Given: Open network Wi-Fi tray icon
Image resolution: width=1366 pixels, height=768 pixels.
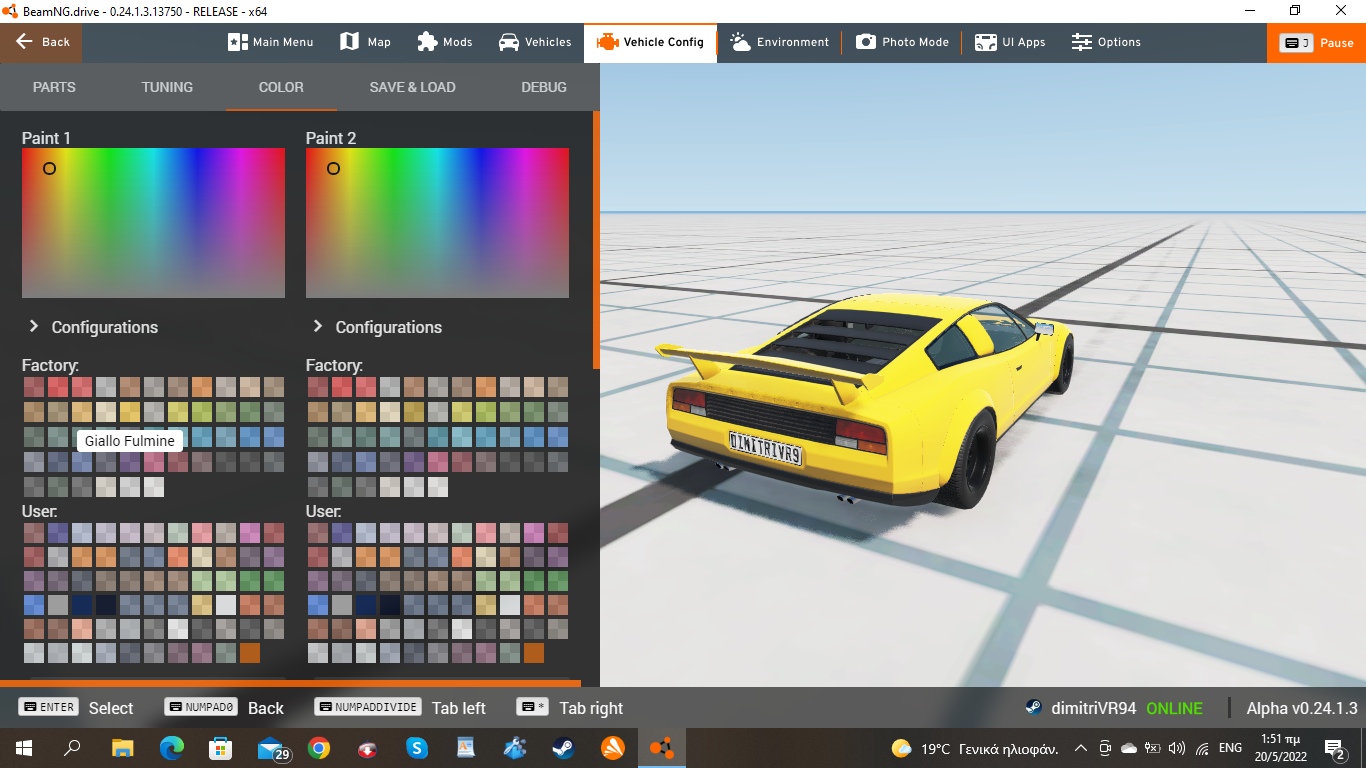Looking at the screenshot, I should point(1202,748).
